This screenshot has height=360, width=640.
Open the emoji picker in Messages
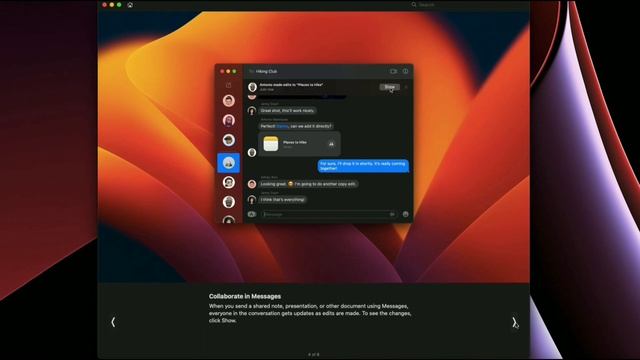tap(405, 214)
